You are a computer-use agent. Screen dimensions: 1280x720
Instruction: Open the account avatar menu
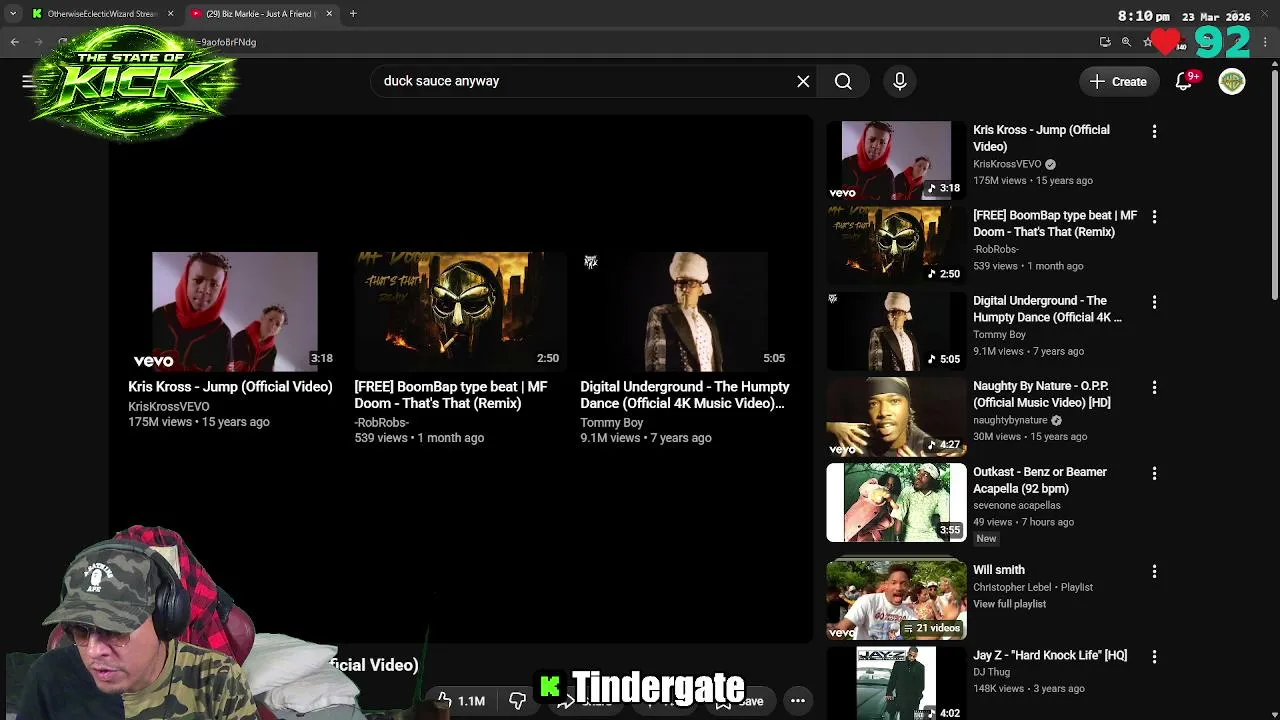[1232, 82]
